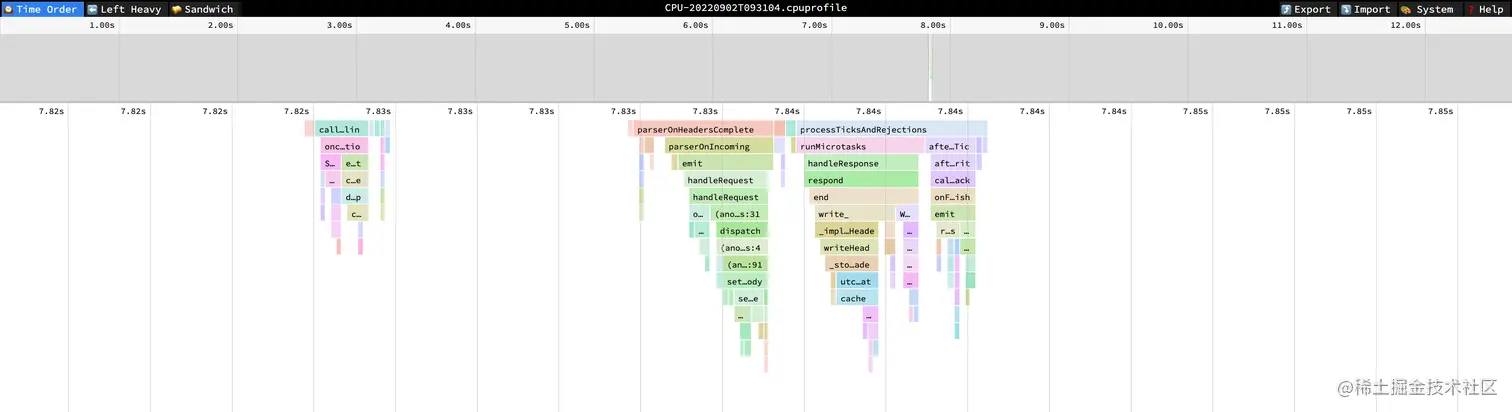1512x412 pixels.
Task: Select the onF…ish frame
Action: click(953, 197)
